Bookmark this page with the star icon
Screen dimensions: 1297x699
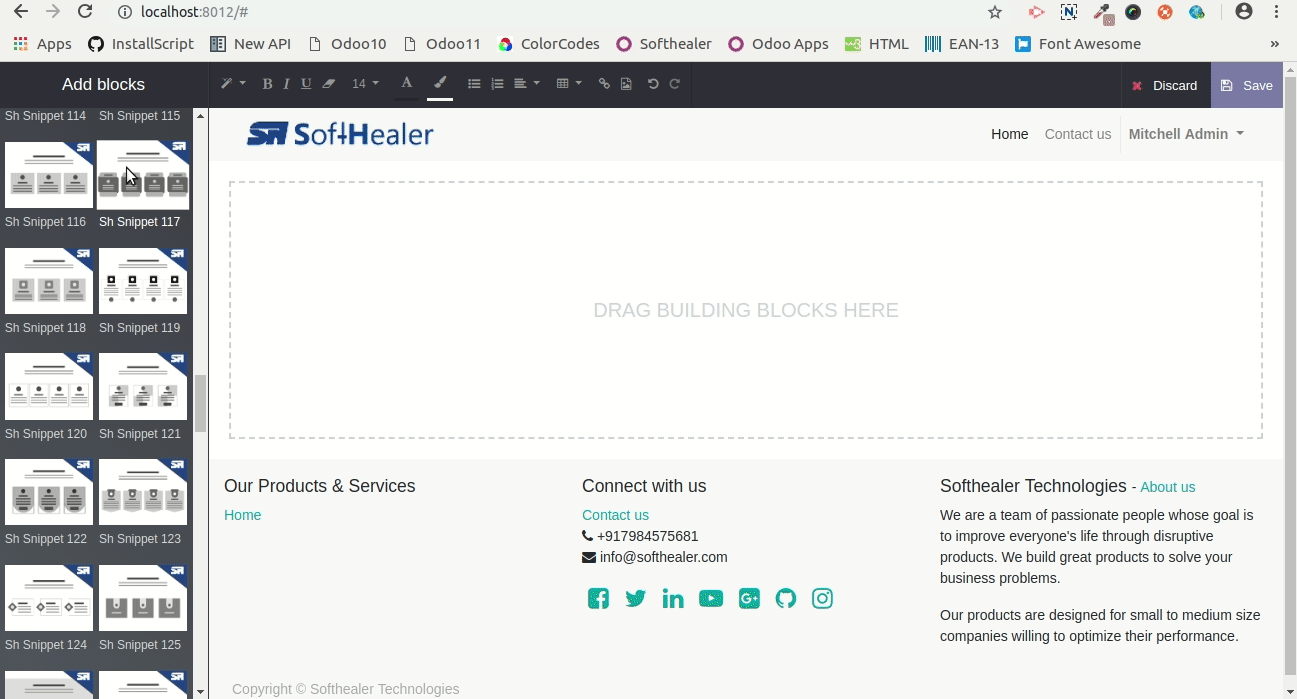point(995,12)
